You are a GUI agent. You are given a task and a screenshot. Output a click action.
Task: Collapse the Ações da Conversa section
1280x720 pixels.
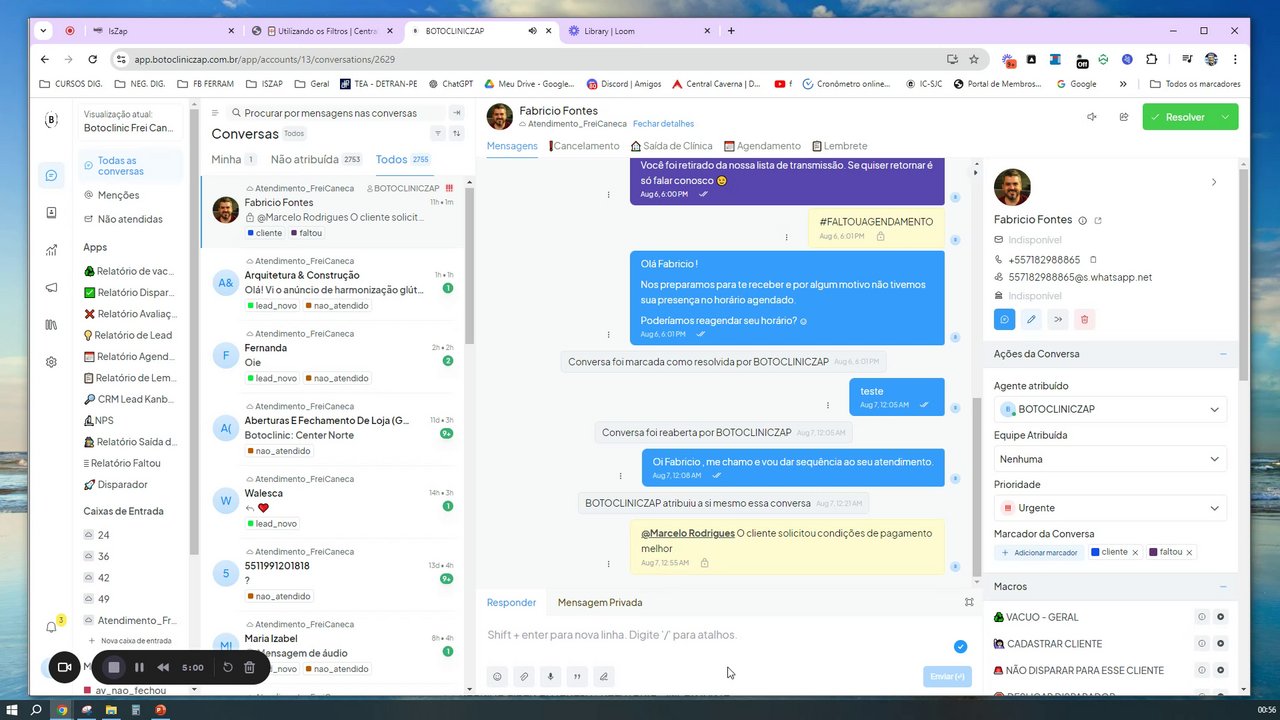pos(1222,354)
